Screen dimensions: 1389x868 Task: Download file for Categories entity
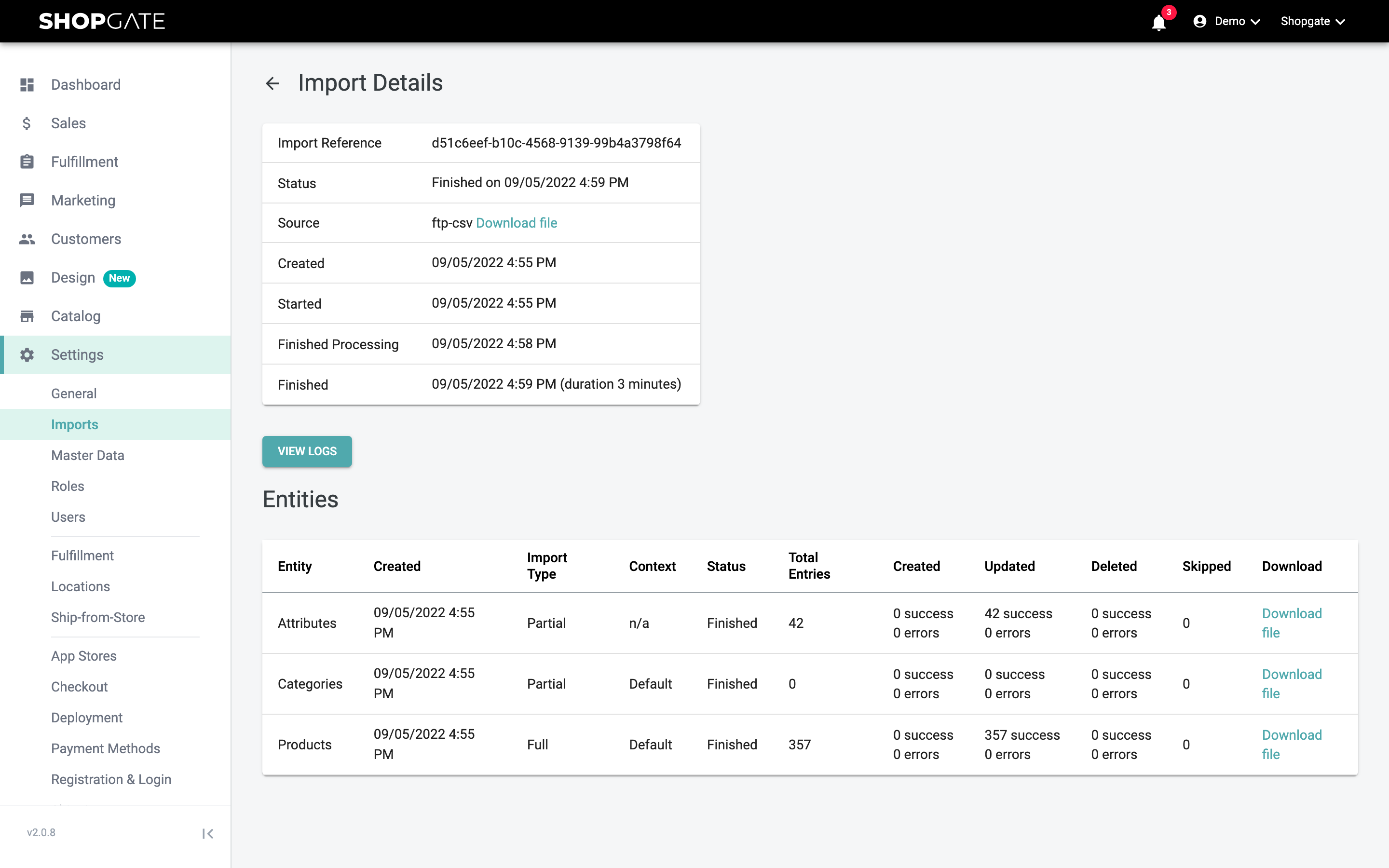(x=1292, y=684)
